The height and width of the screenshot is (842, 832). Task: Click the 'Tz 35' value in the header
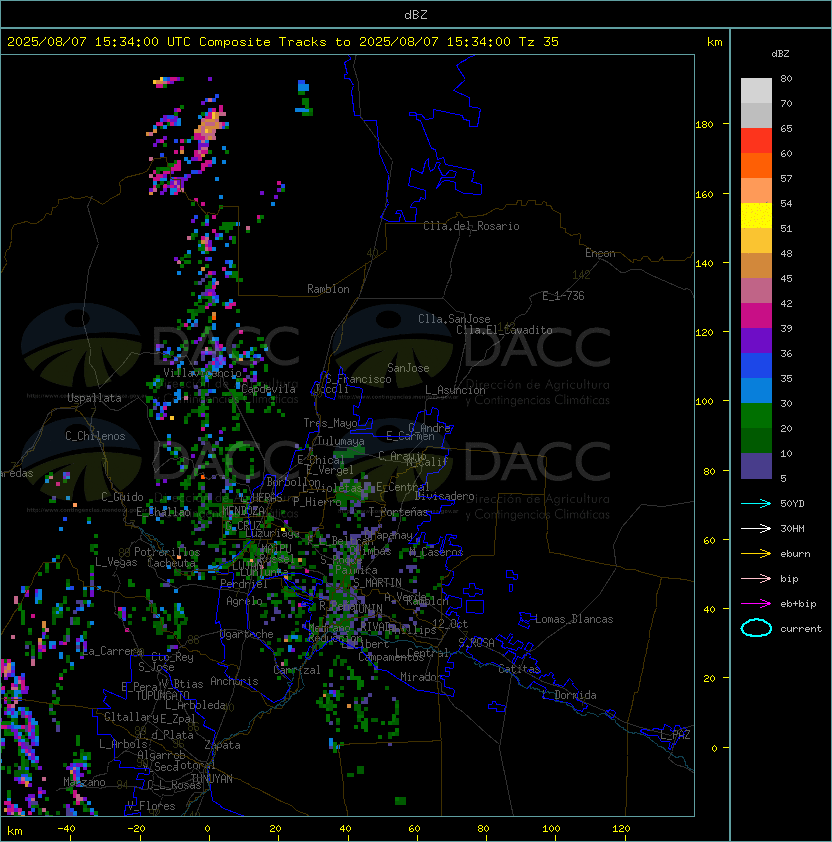pos(539,42)
